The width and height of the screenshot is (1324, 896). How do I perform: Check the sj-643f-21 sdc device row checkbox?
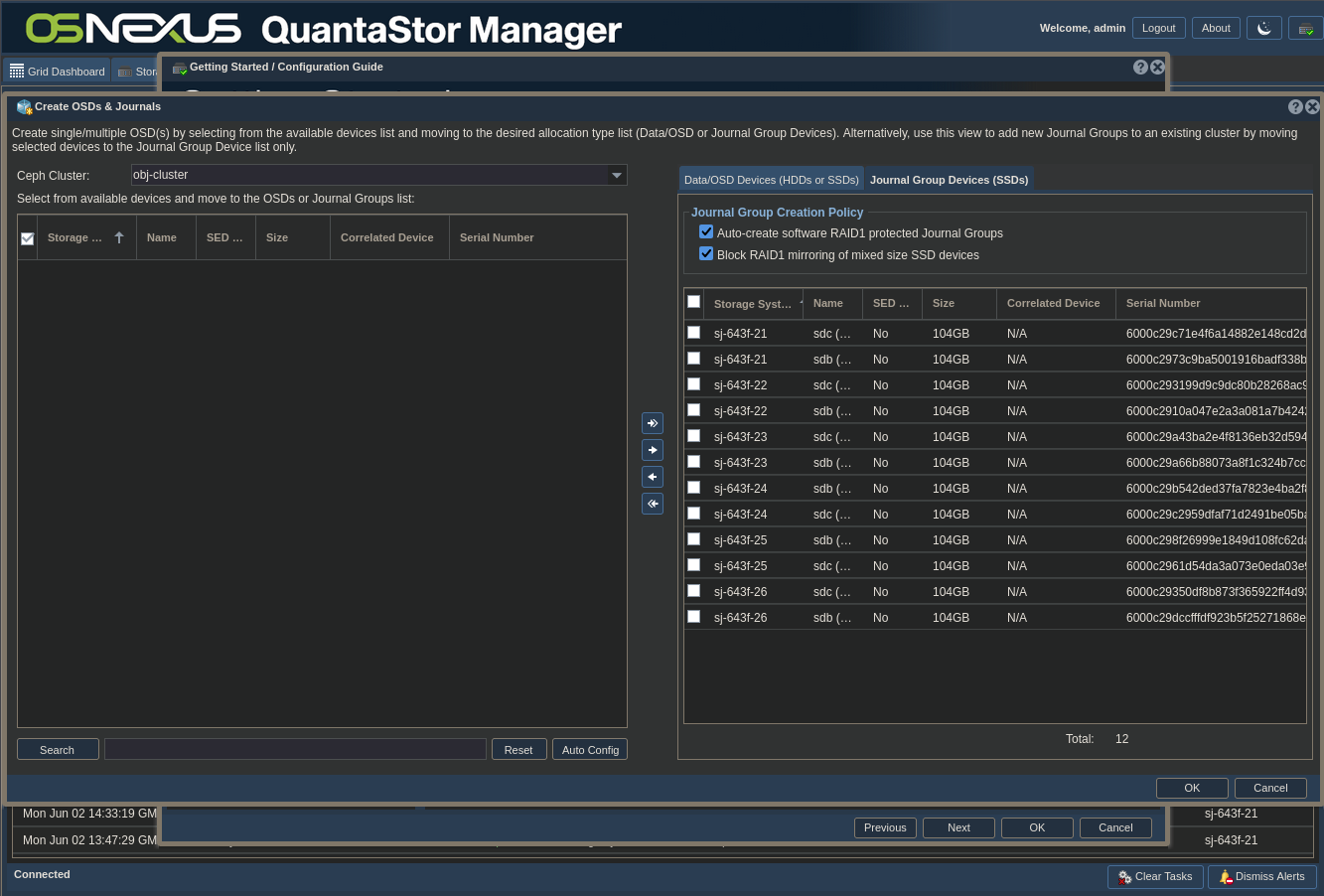click(x=693, y=333)
